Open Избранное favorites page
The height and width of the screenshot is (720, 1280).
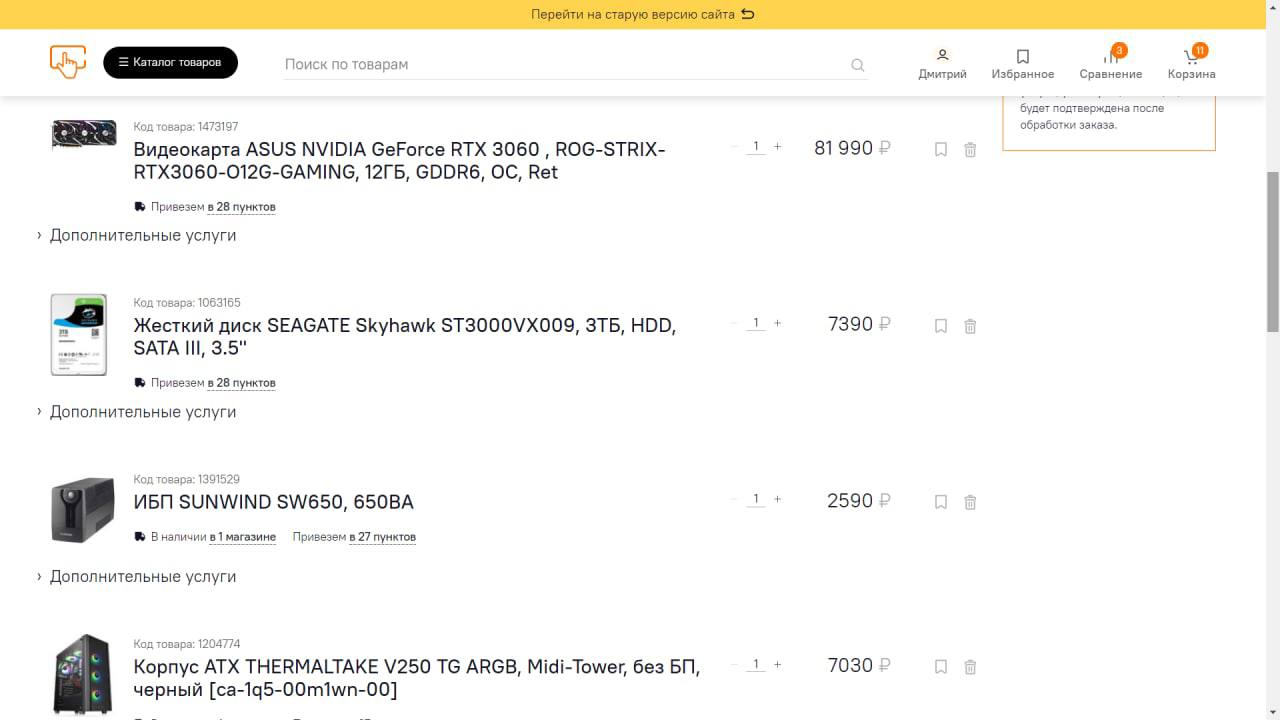pos(1022,64)
